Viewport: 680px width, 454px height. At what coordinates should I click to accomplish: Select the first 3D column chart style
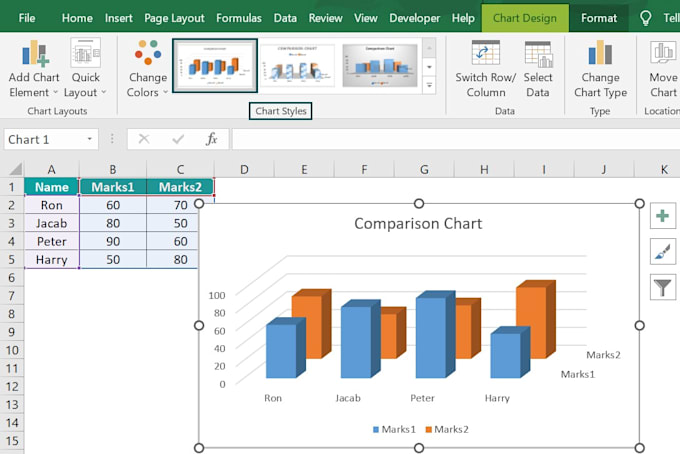pyautogui.click(x=215, y=65)
